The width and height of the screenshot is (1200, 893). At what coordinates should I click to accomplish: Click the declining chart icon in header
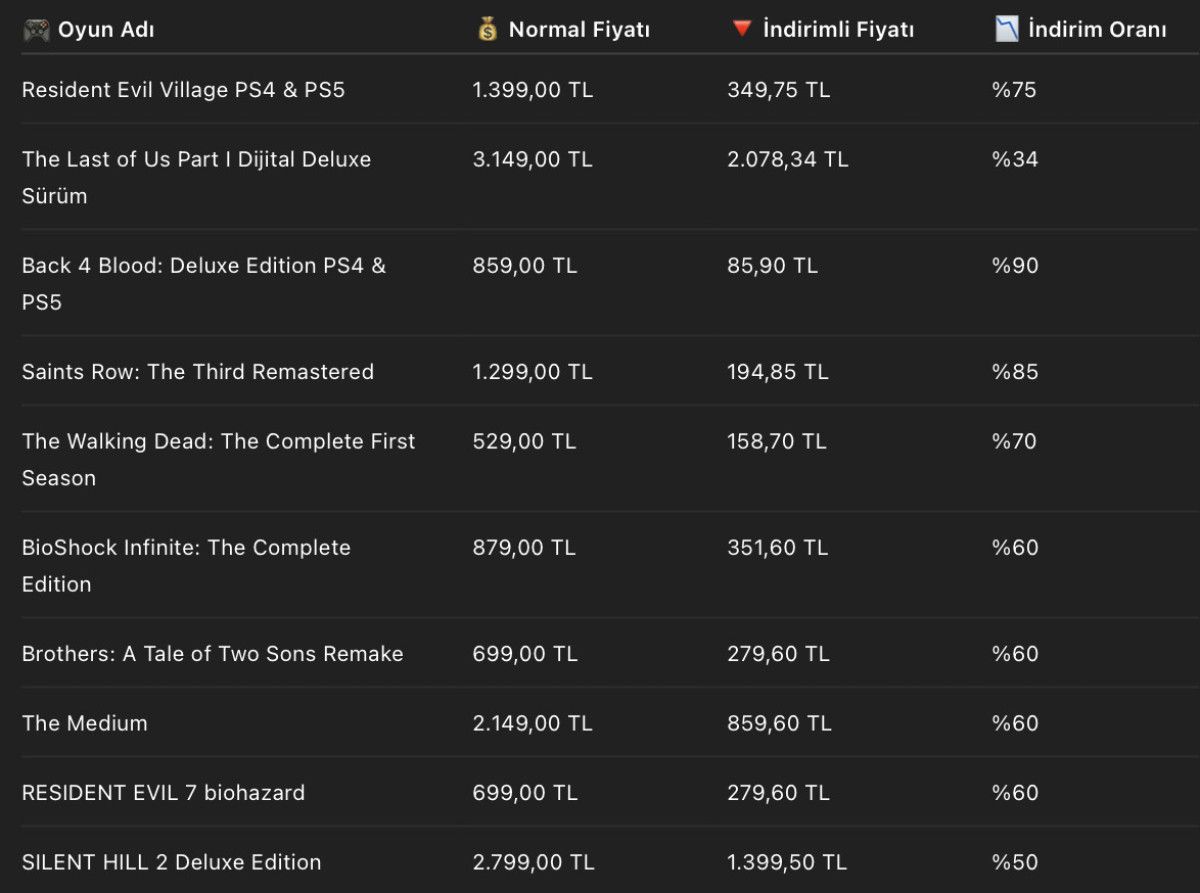[1006, 30]
